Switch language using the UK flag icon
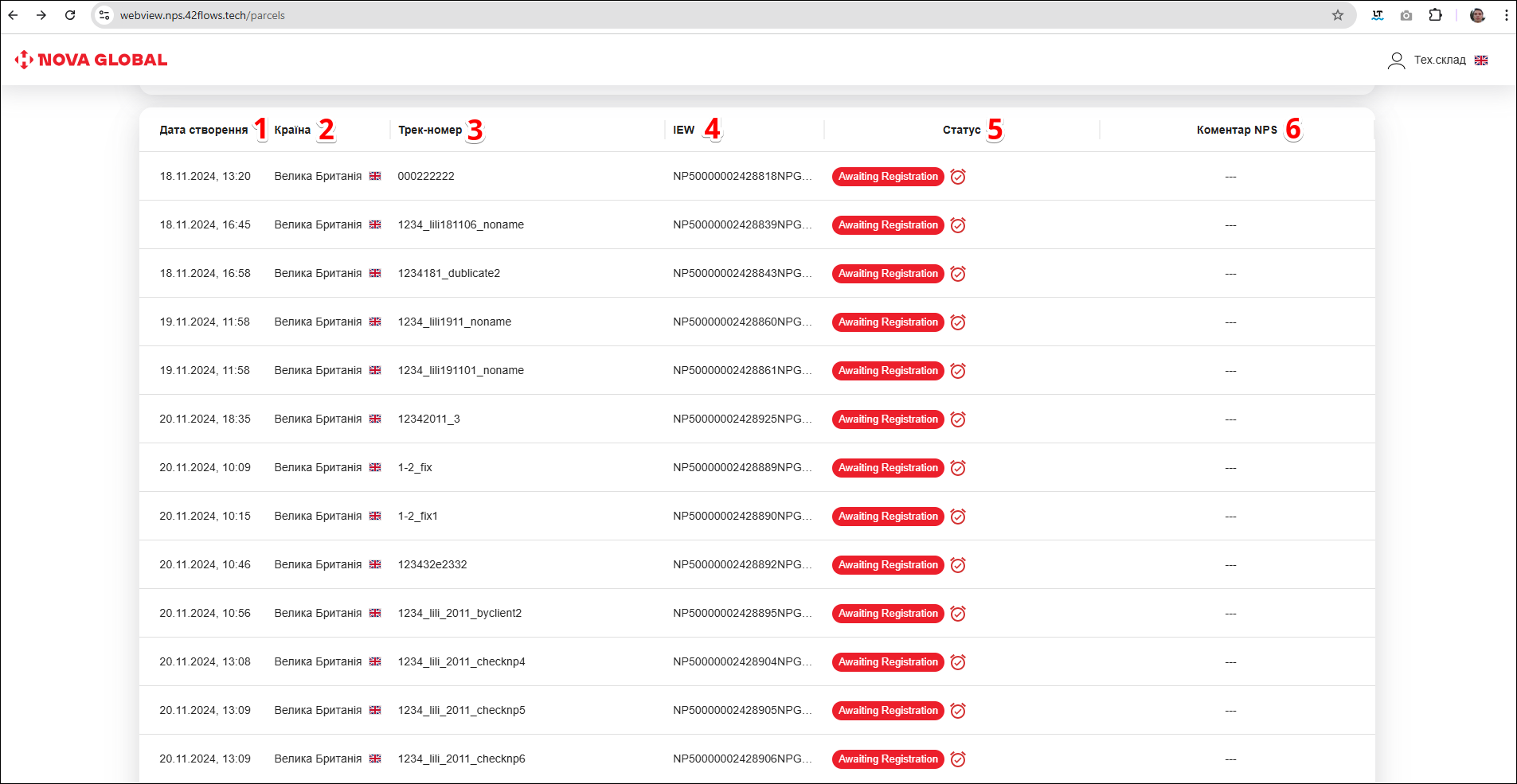 1480,60
